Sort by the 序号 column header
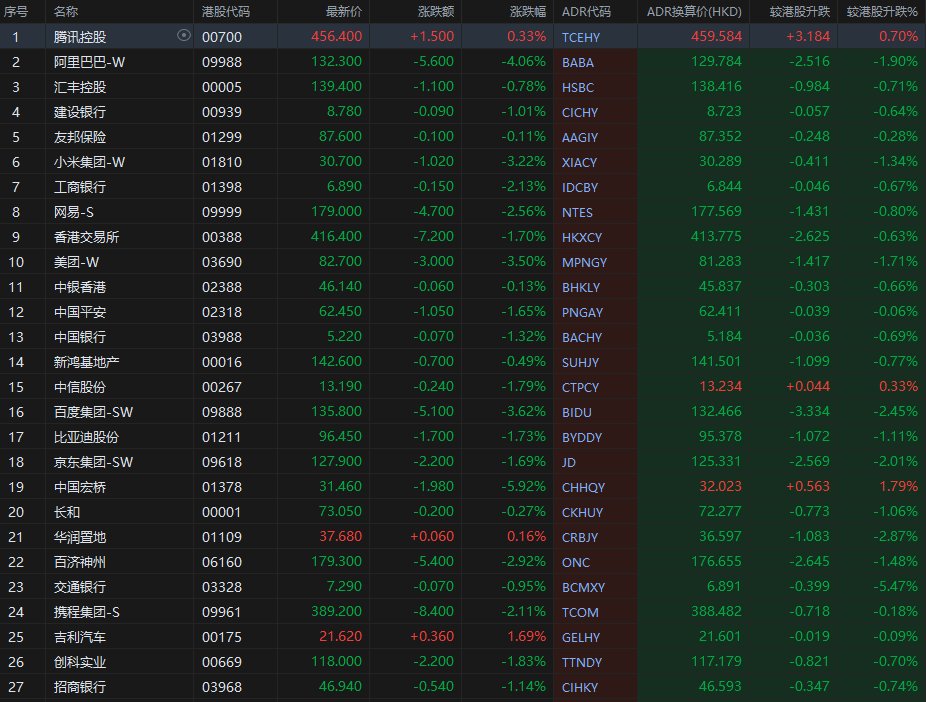The image size is (926, 702). coord(16,11)
